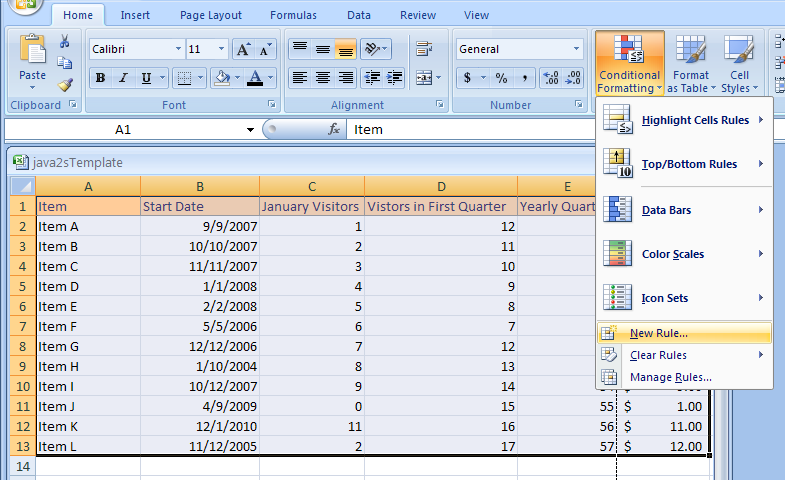Open Clear Rules submenu
This screenshot has height=480, width=785.
684,355
